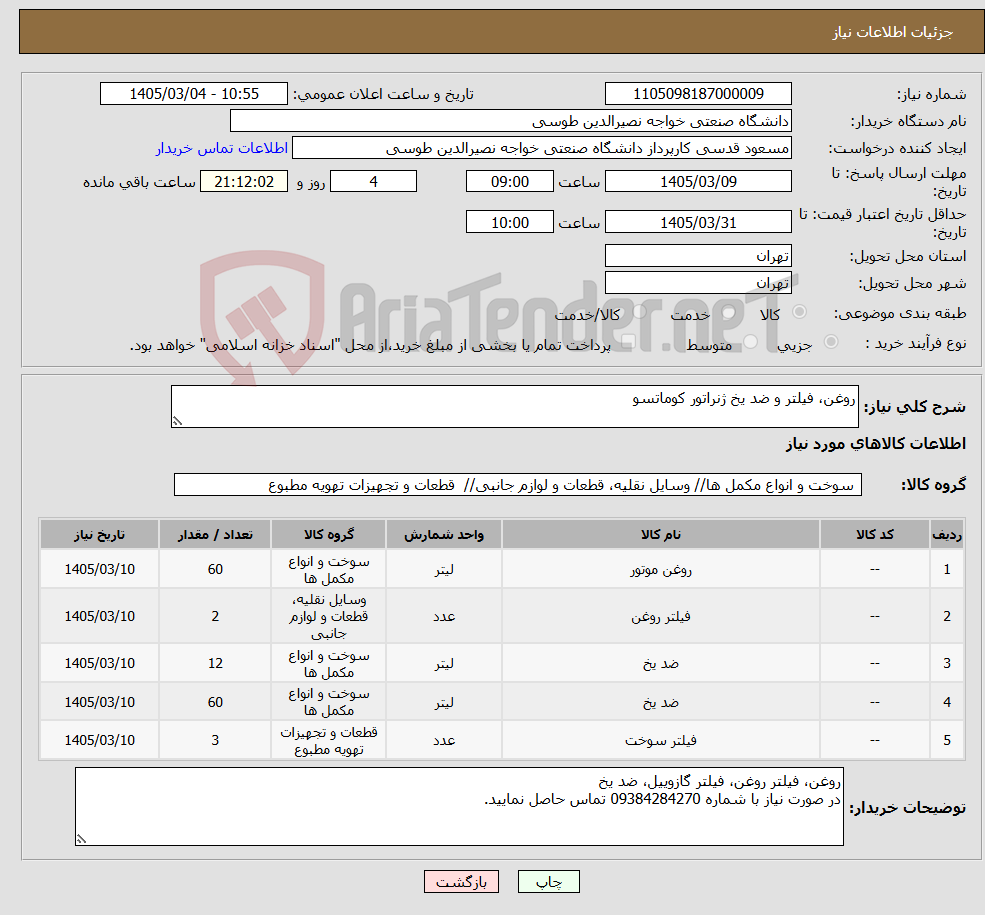This screenshot has height=915, width=985.
Task: Click quantity 12 in row 3
Action: [x=215, y=663]
